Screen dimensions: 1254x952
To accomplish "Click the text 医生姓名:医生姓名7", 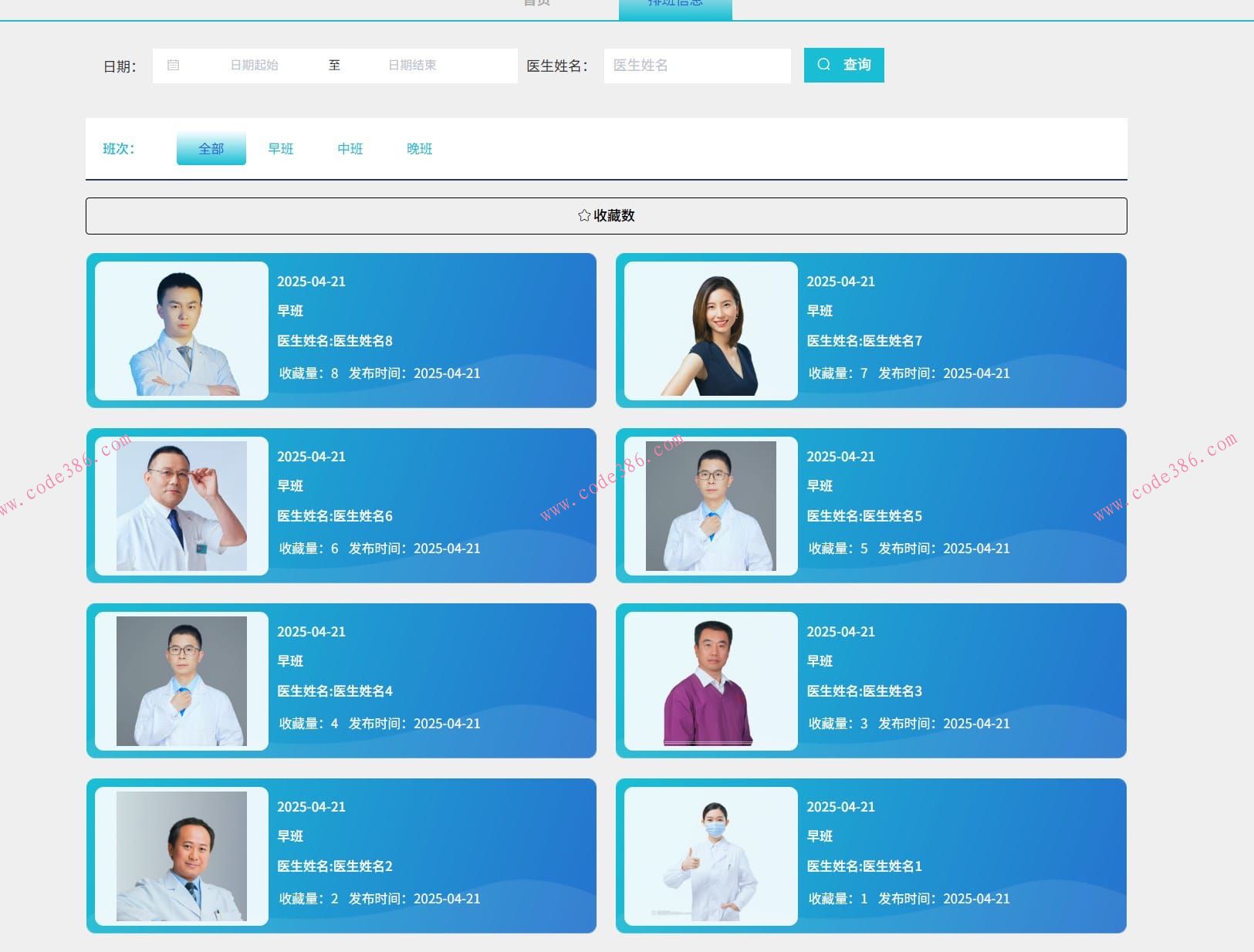I will [x=864, y=341].
